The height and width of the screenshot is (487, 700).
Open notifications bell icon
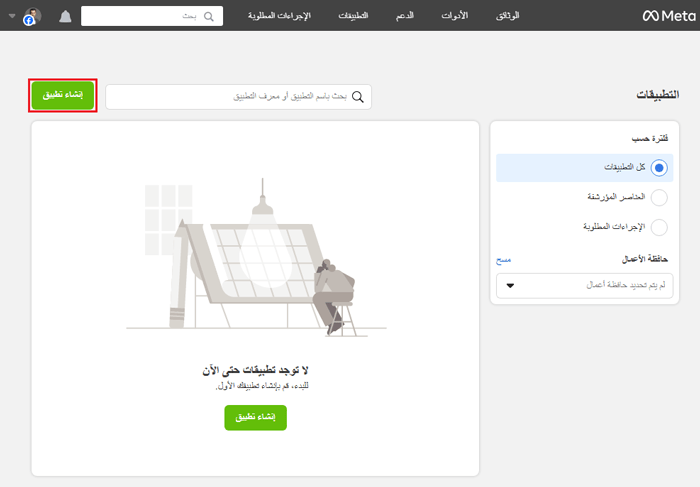pyautogui.click(x=65, y=17)
